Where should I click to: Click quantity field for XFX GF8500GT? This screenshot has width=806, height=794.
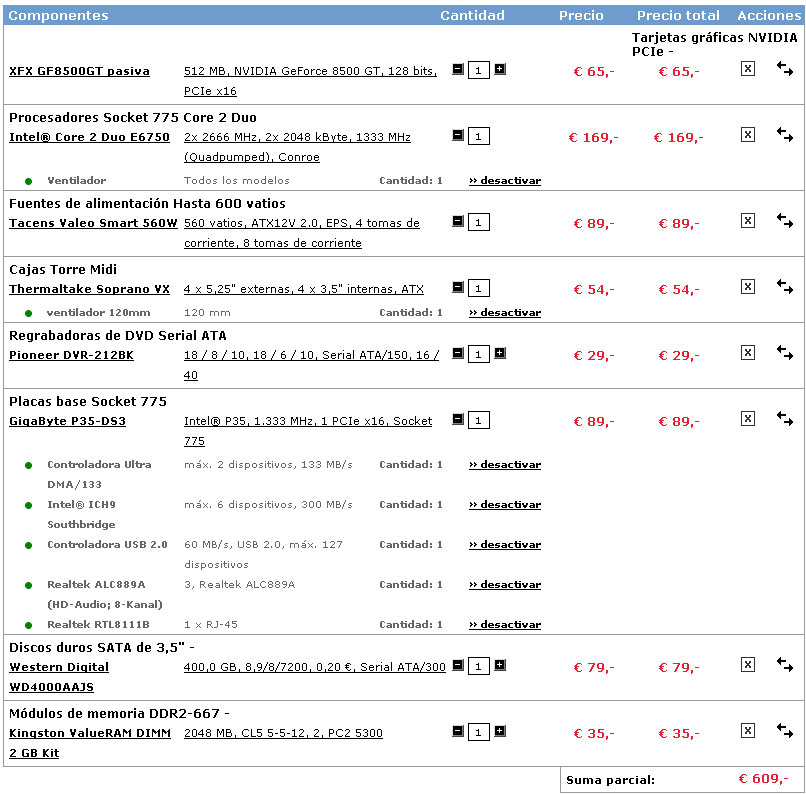pyautogui.click(x=479, y=70)
